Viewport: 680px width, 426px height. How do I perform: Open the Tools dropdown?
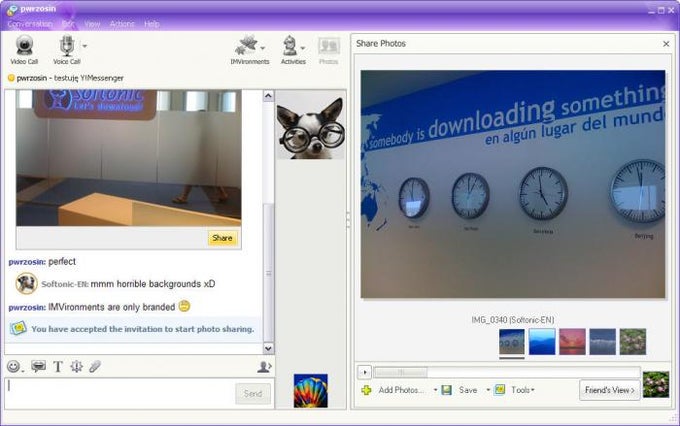click(523, 390)
